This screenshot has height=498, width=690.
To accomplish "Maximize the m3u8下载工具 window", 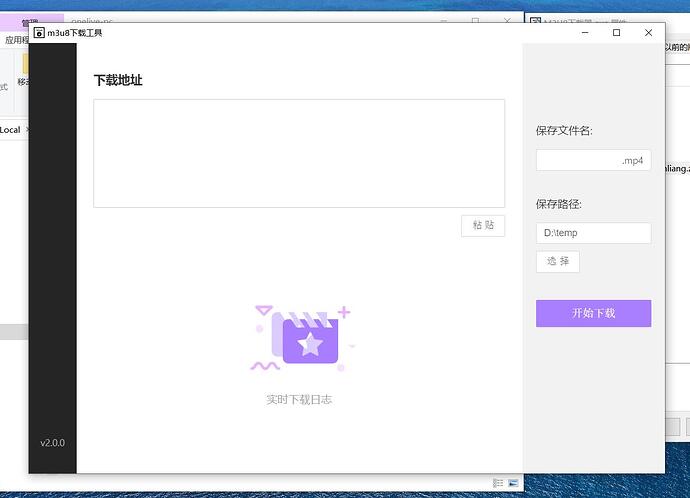I will tap(616, 33).
